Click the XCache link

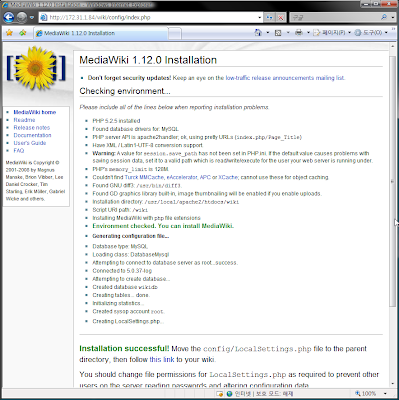(228, 177)
